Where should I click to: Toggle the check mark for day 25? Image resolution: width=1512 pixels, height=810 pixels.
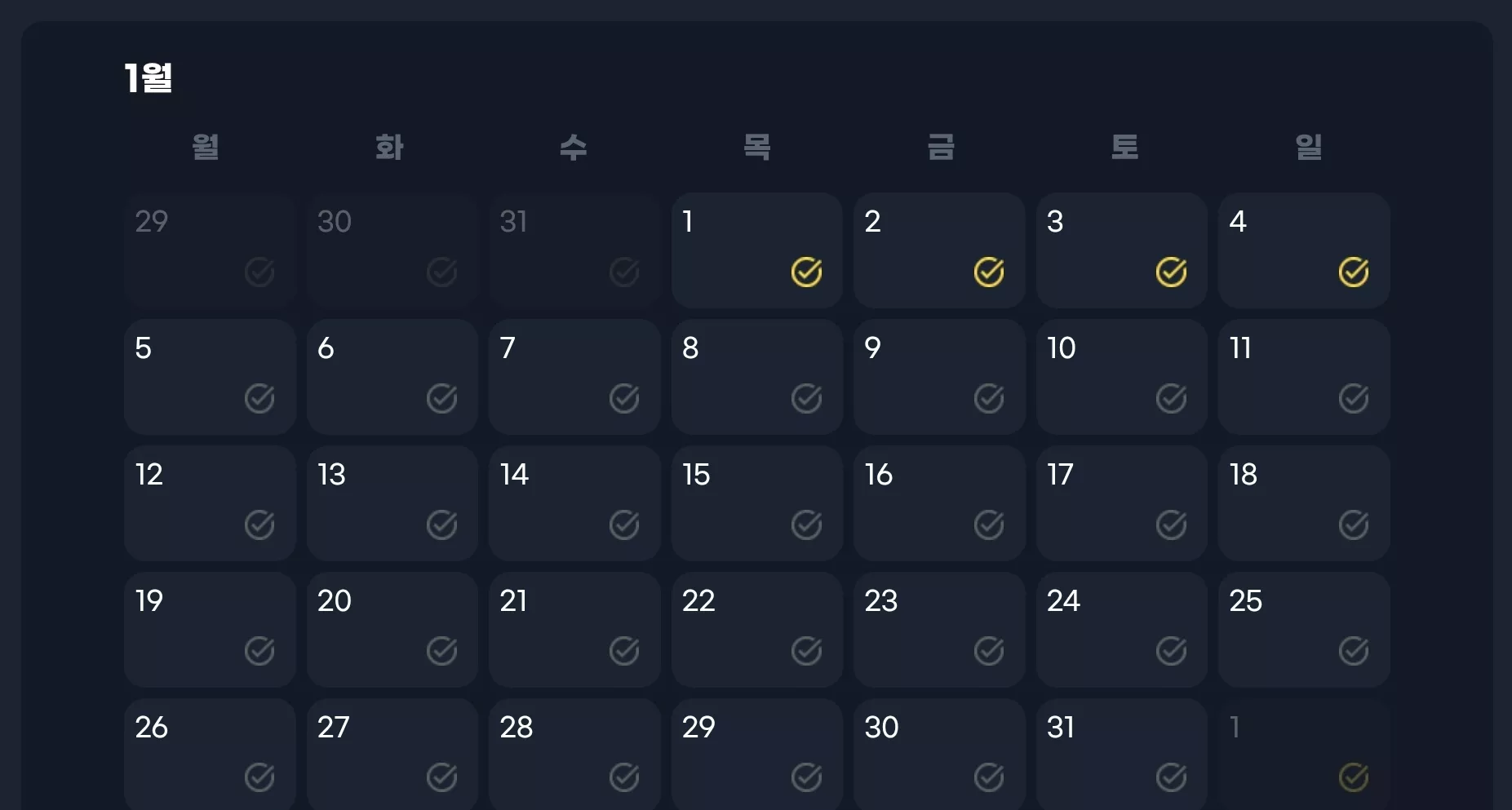[x=1354, y=651]
